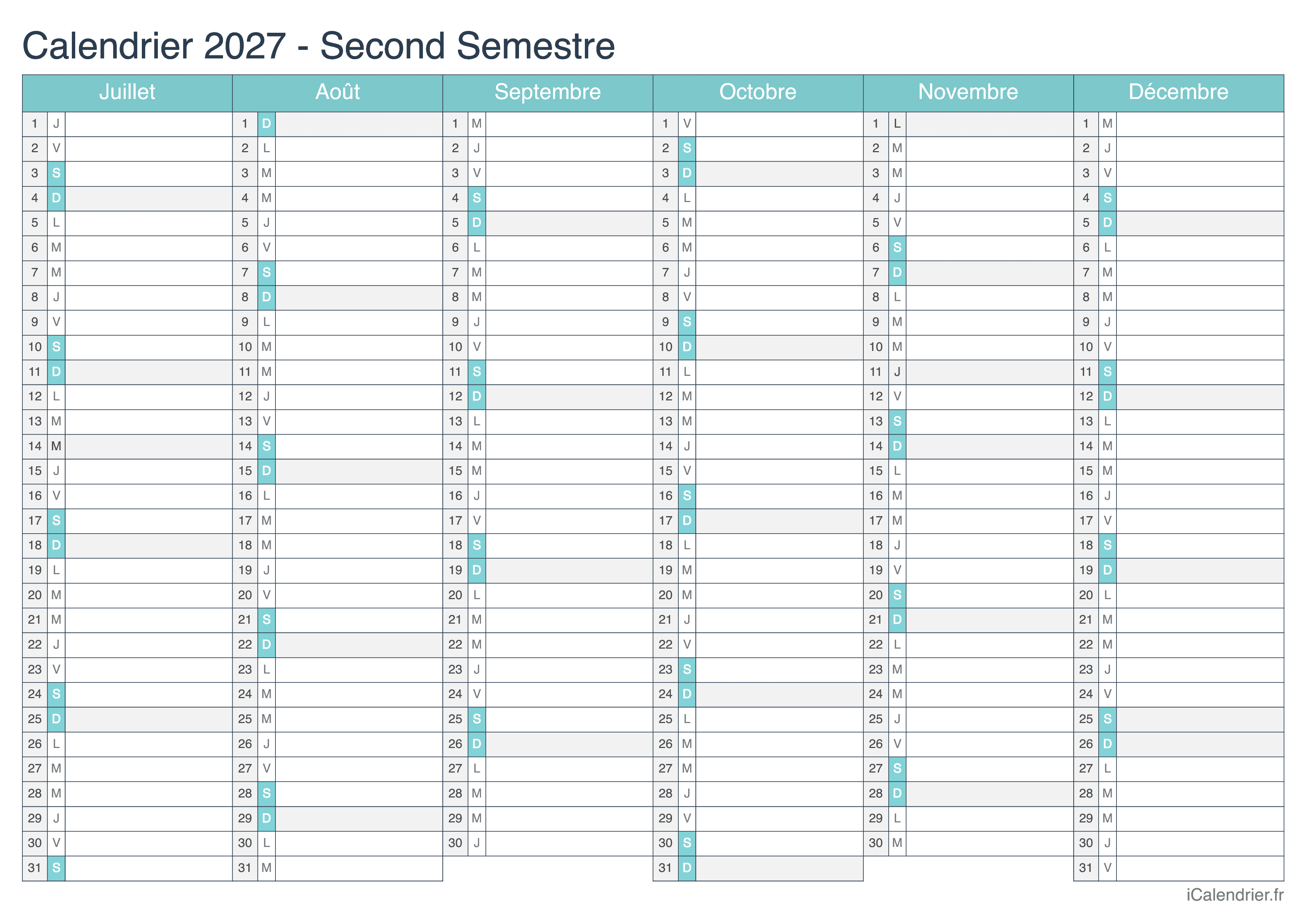
Task: Select the Novembre month header
Action: point(968,92)
